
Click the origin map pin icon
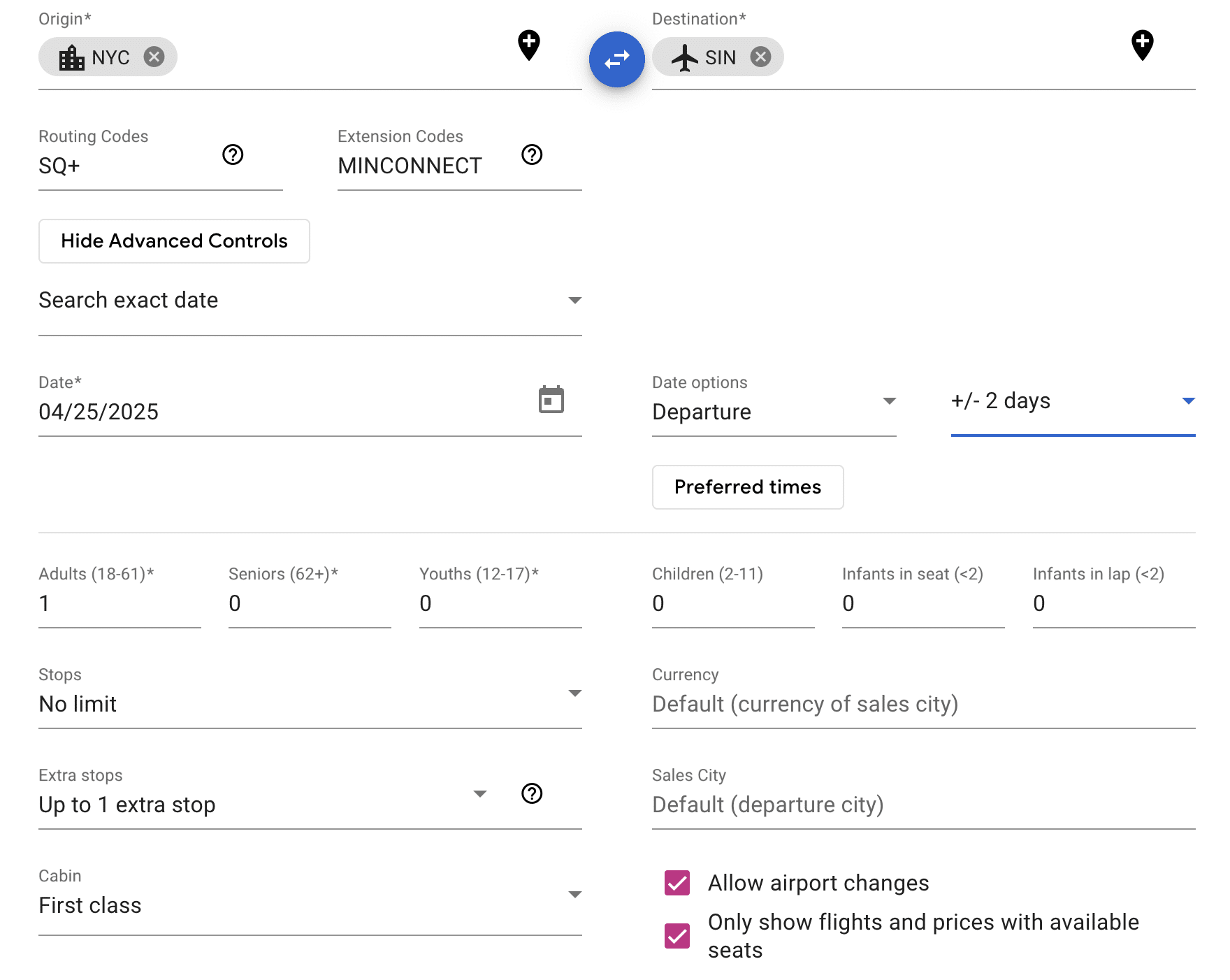[x=528, y=45]
